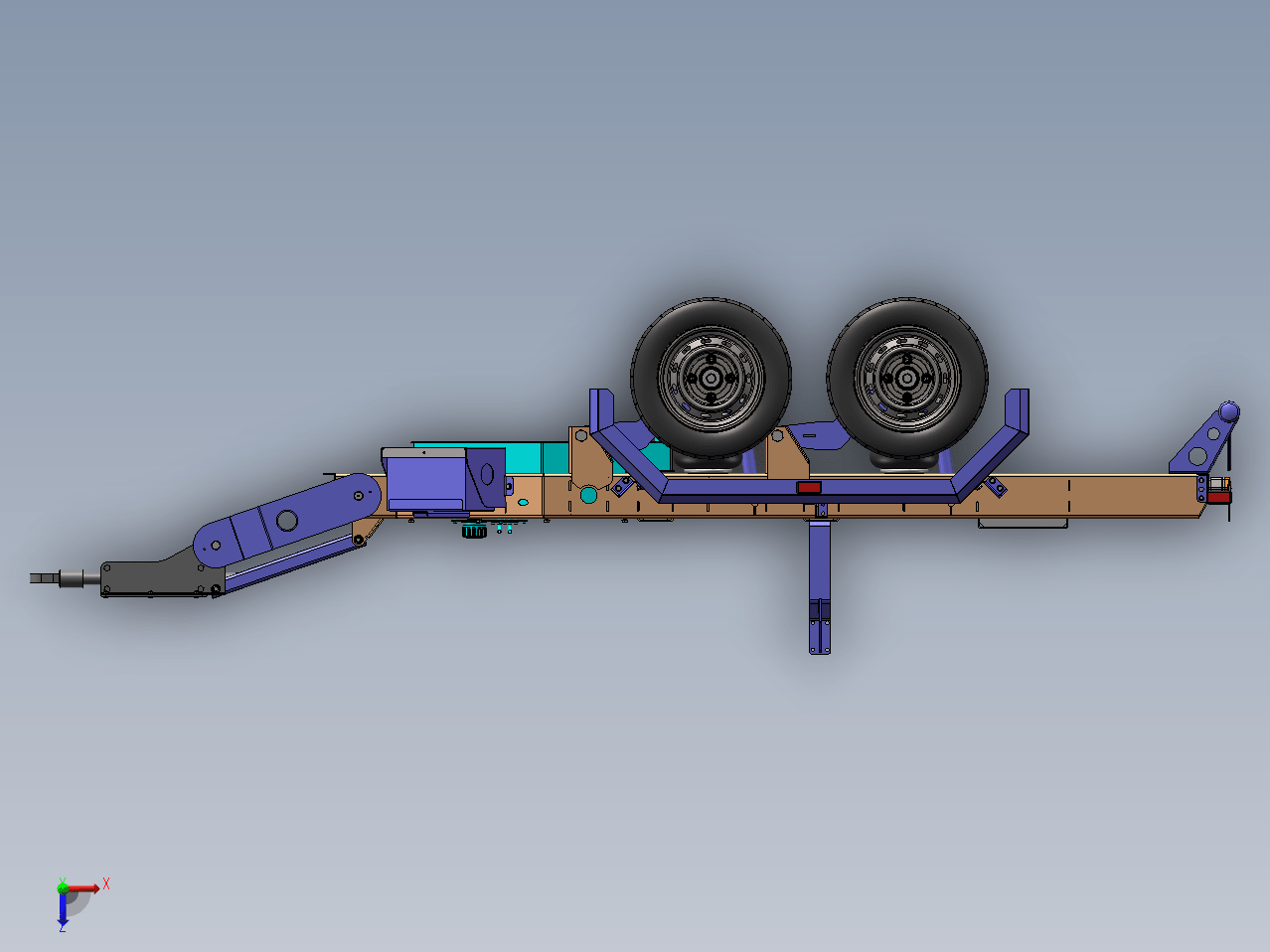Click the Z label of the coordinate triad
Viewport: 1270px width, 952px height.
62,927
